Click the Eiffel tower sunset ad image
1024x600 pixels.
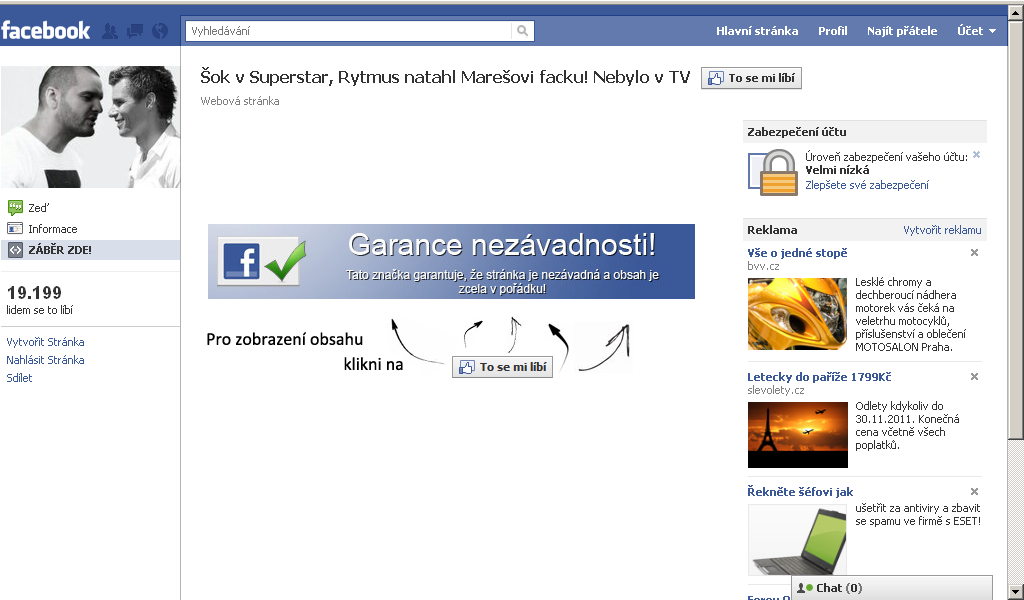(x=797, y=435)
